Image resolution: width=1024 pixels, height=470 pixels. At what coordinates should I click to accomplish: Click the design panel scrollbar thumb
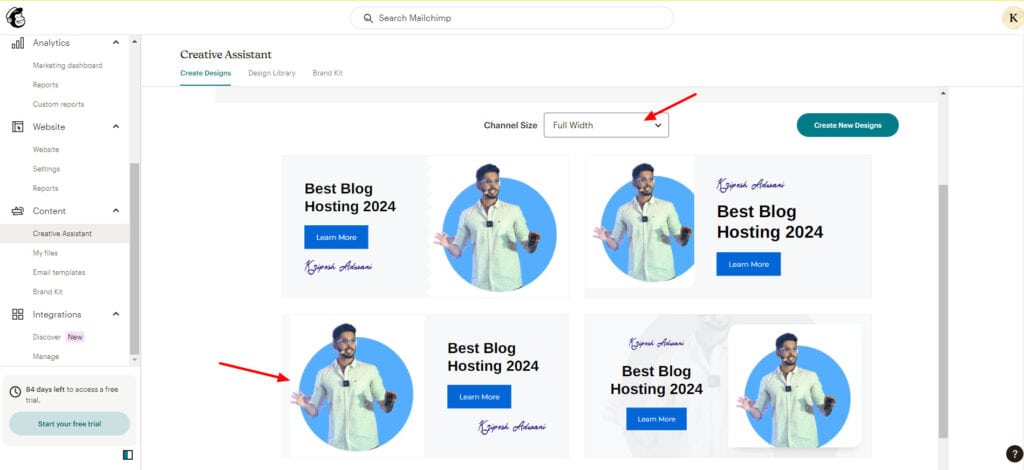943,311
